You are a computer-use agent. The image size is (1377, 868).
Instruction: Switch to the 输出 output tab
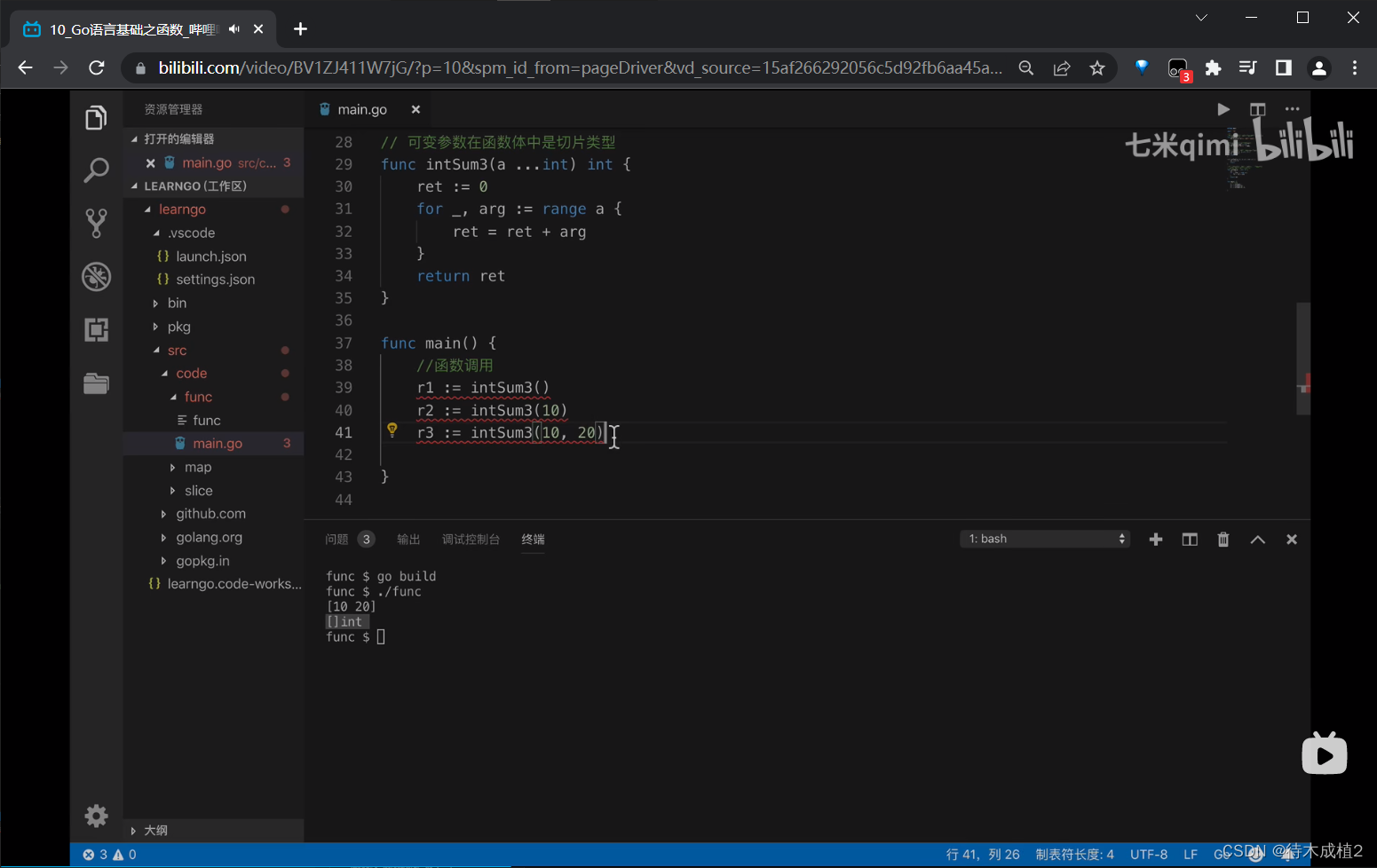click(x=408, y=540)
